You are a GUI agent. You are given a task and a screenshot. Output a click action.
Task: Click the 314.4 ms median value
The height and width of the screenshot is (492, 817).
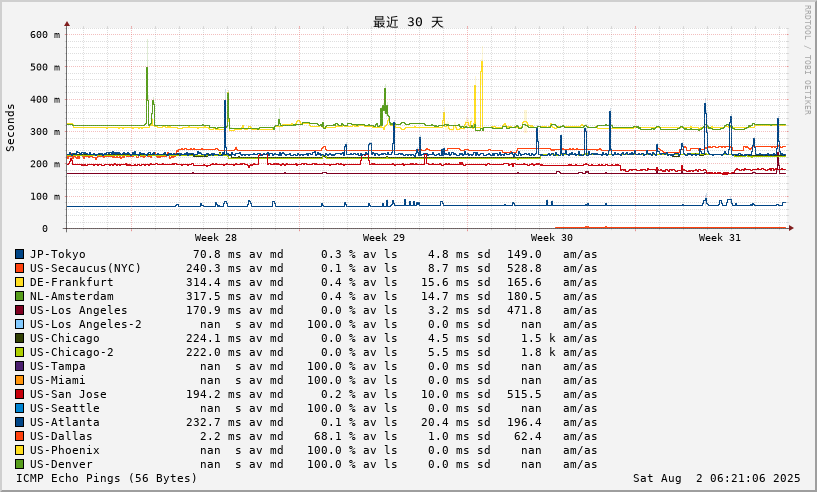(x=214, y=282)
